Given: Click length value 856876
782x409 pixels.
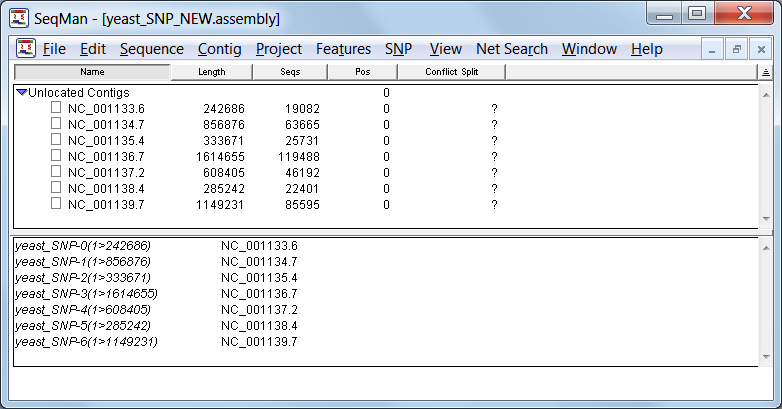Looking at the screenshot, I should click(224, 125).
